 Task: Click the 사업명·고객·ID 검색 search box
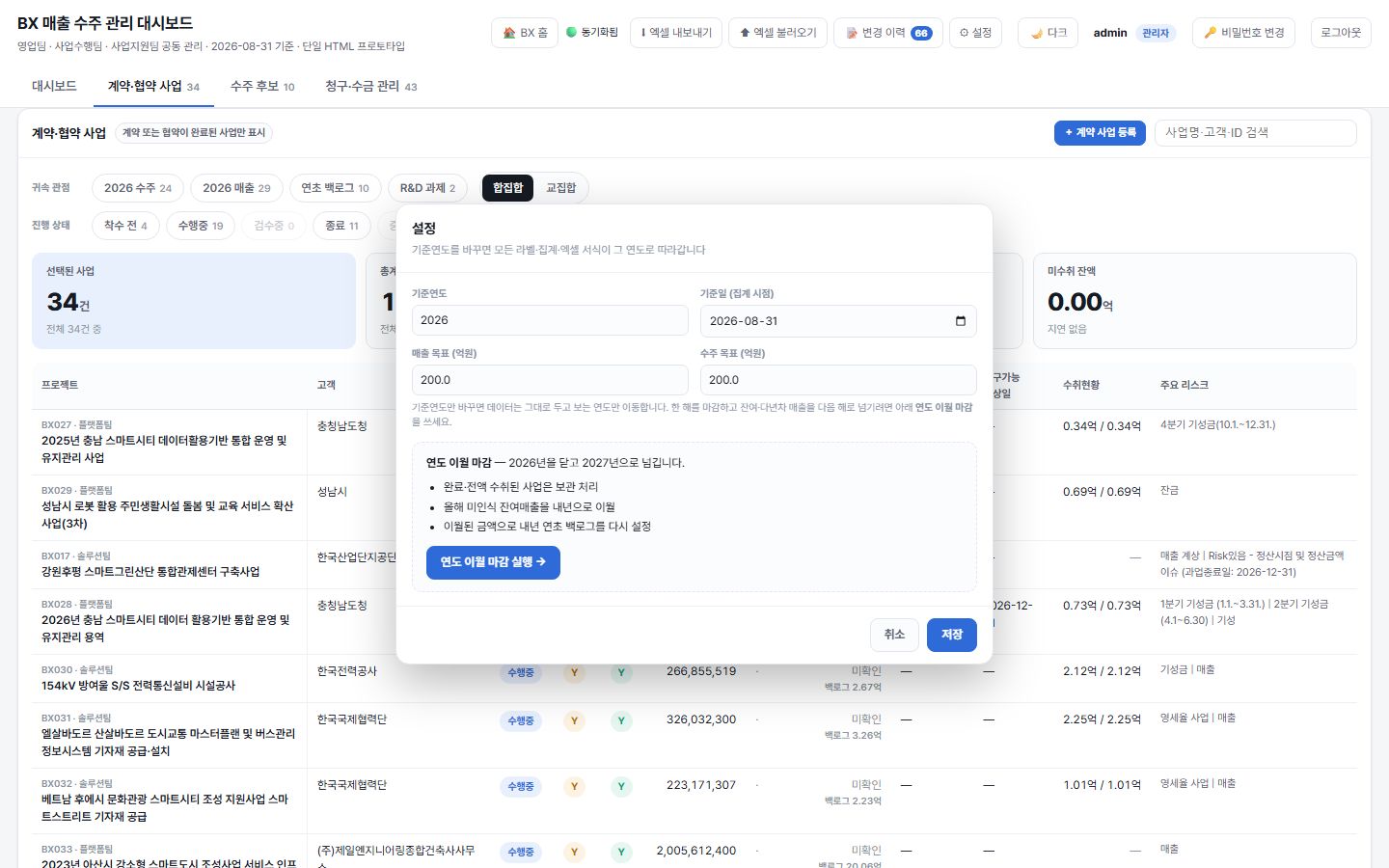(1255, 133)
